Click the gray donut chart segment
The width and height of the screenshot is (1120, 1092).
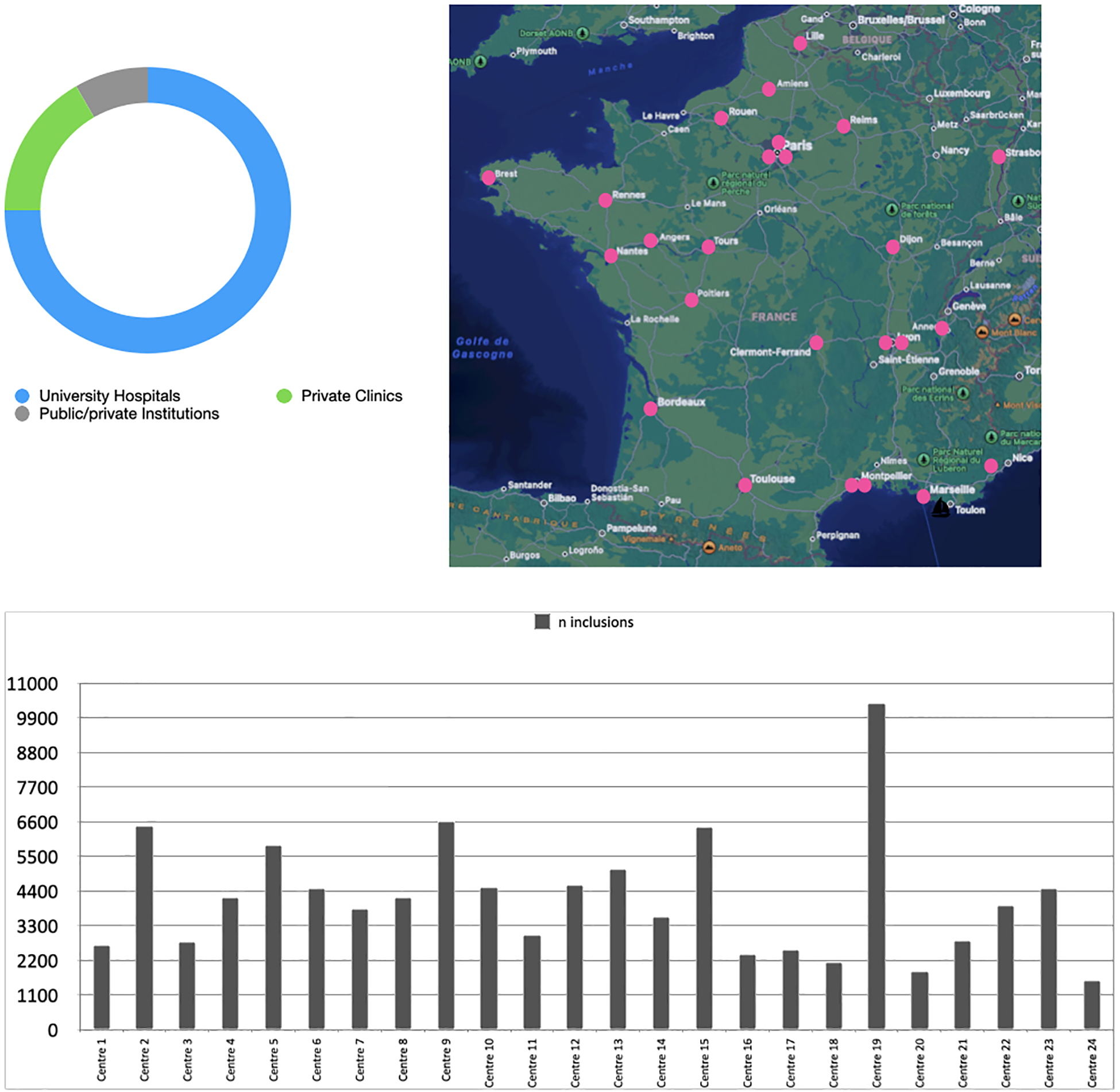[x=115, y=89]
